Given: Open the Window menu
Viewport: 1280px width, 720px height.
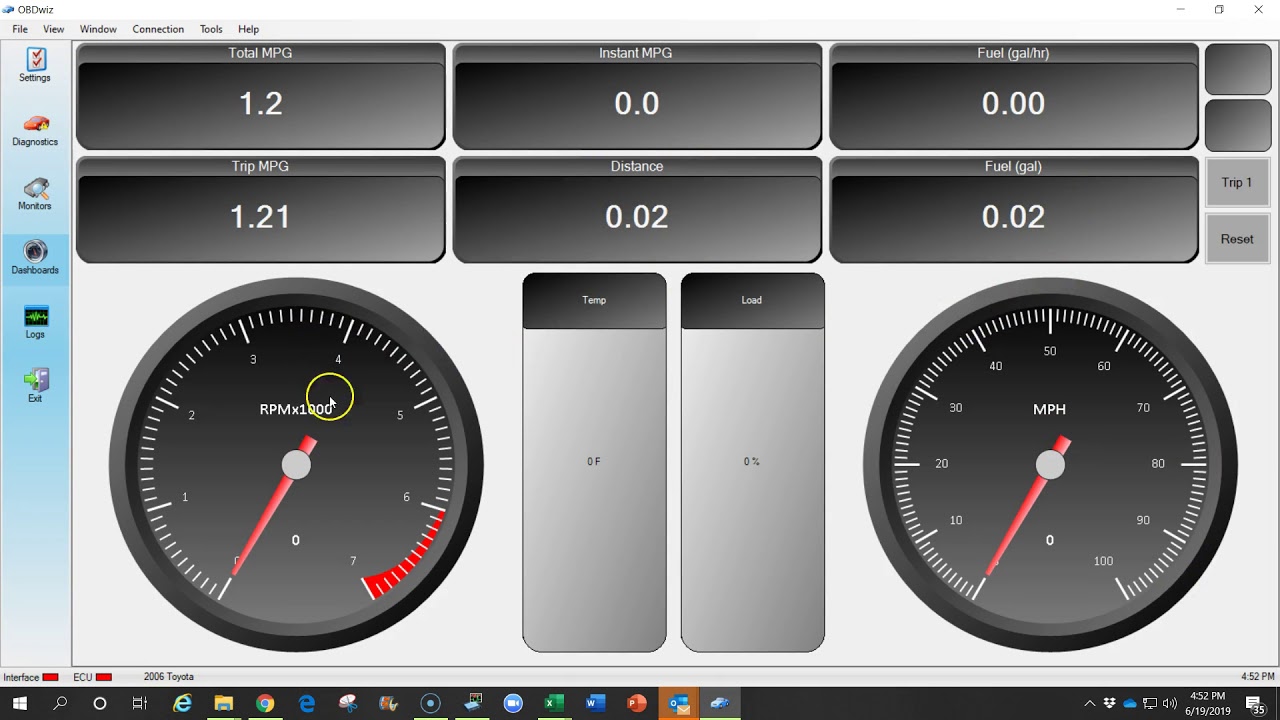Looking at the screenshot, I should pos(98,29).
